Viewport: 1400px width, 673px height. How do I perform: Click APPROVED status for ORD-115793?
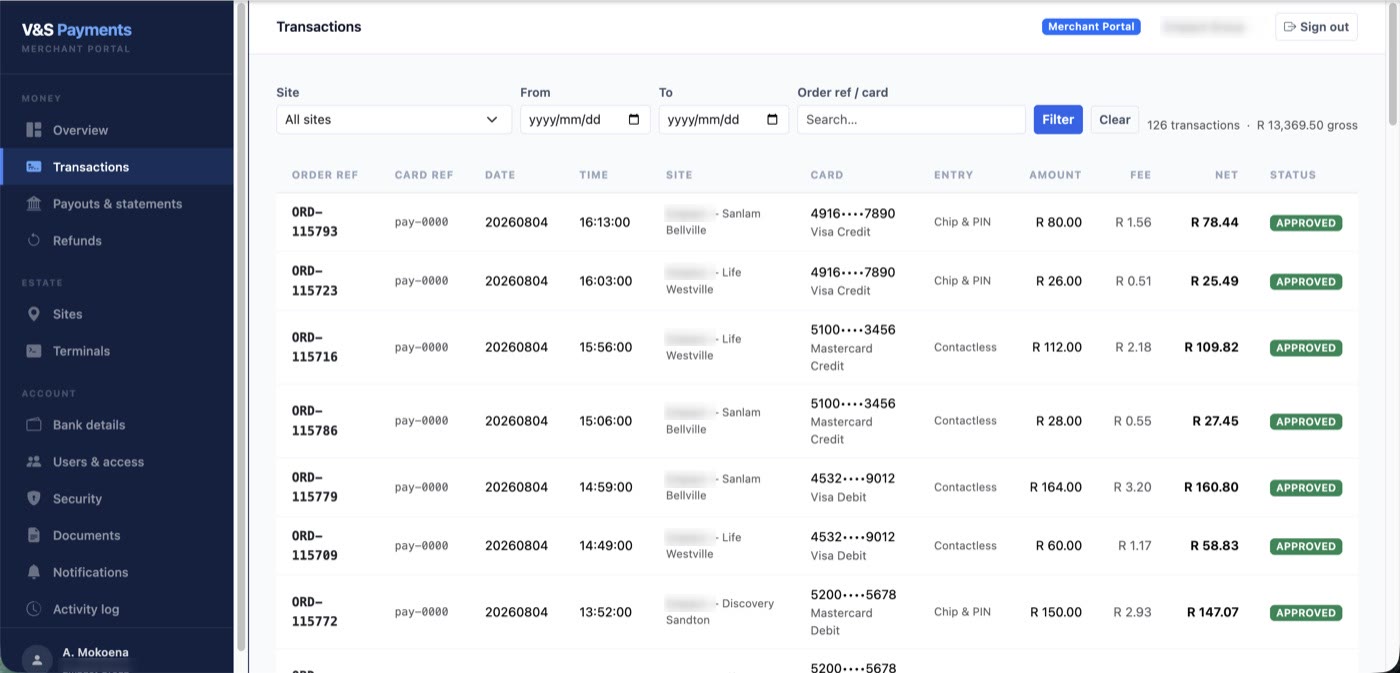pos(1306,223)
